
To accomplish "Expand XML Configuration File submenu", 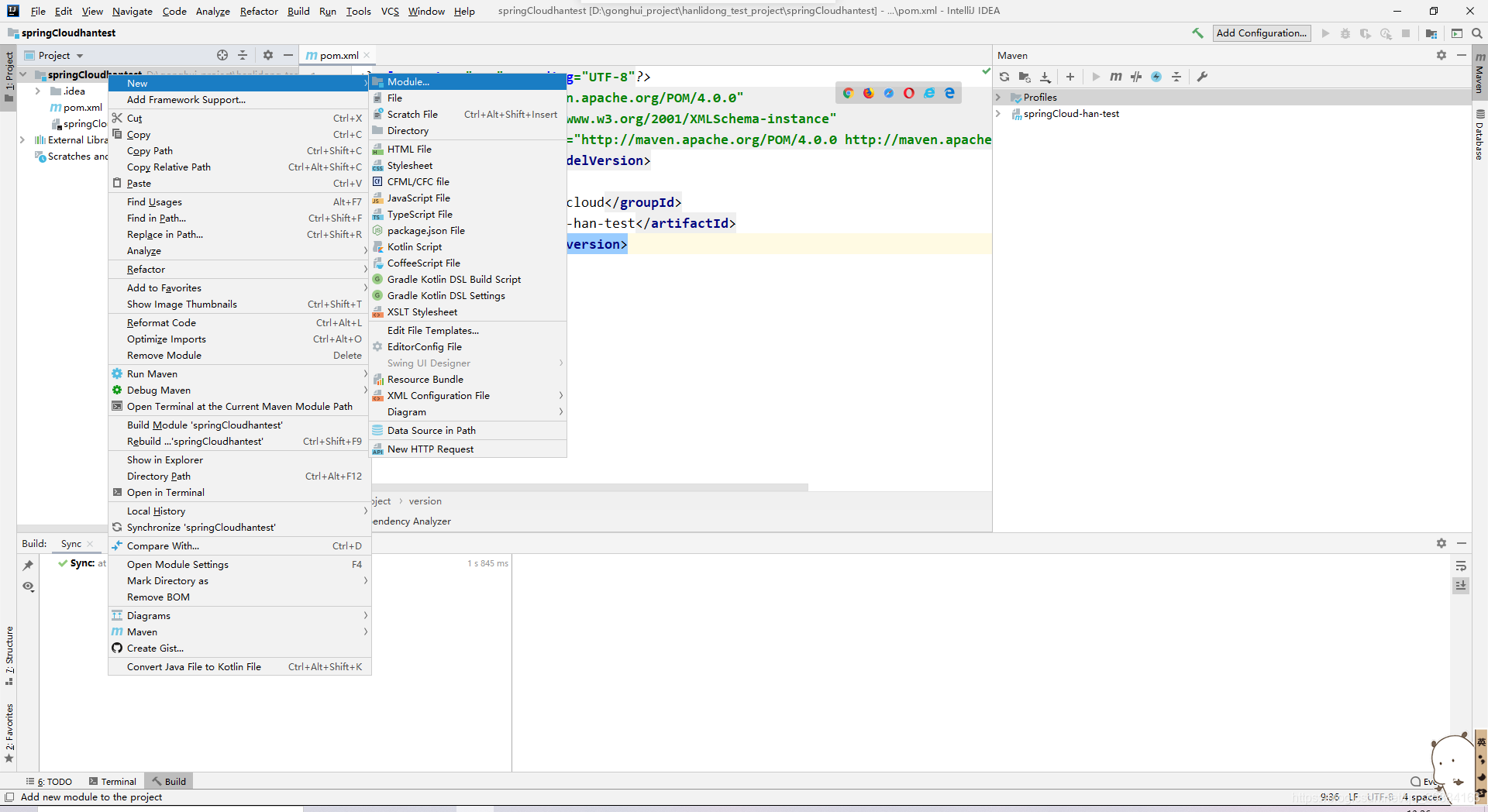I will [x=468, y=395].
